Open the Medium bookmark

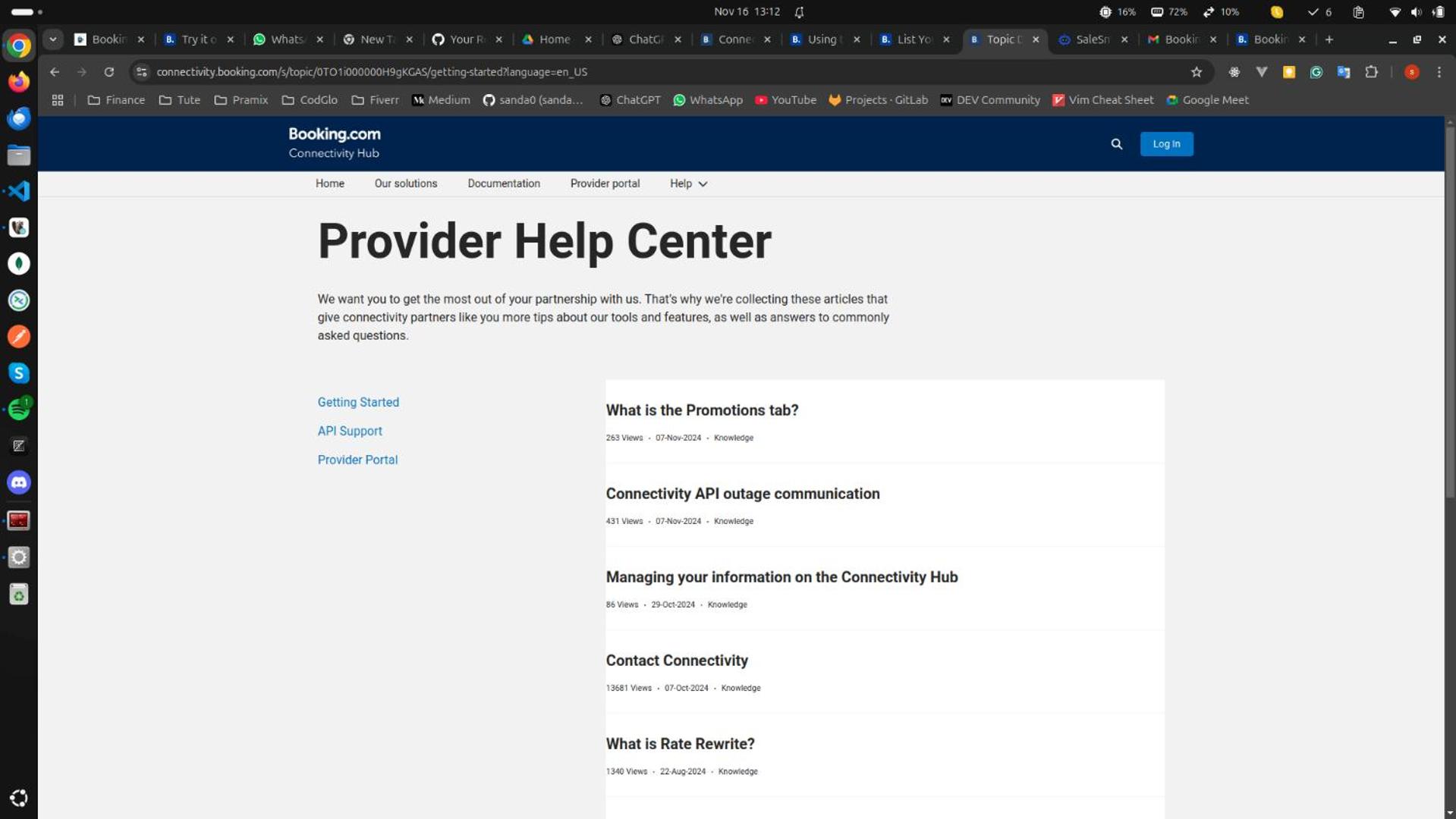click(441, 100)
